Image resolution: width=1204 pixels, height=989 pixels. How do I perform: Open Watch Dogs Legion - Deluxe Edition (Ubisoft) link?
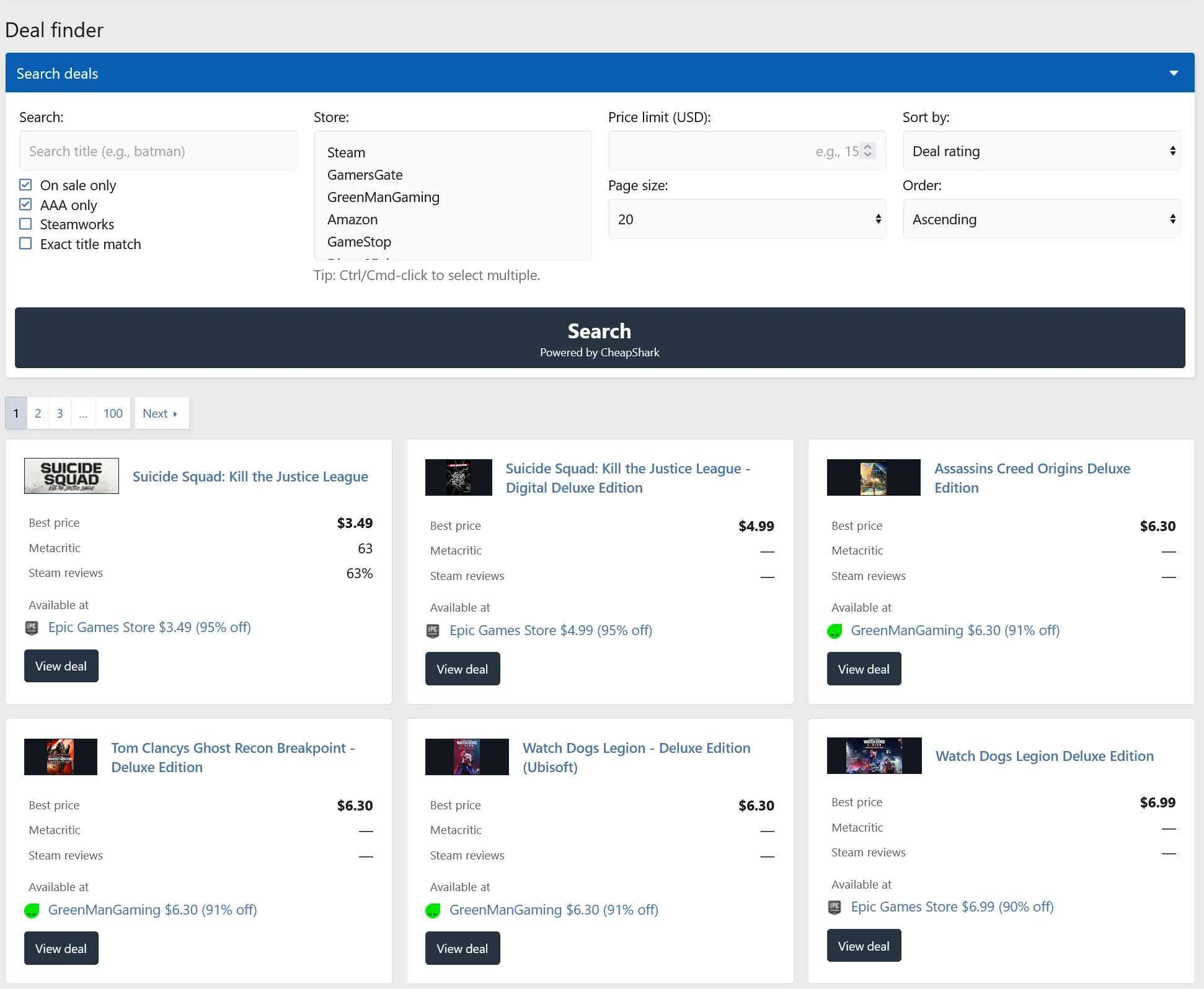click(x=637, y=757)
